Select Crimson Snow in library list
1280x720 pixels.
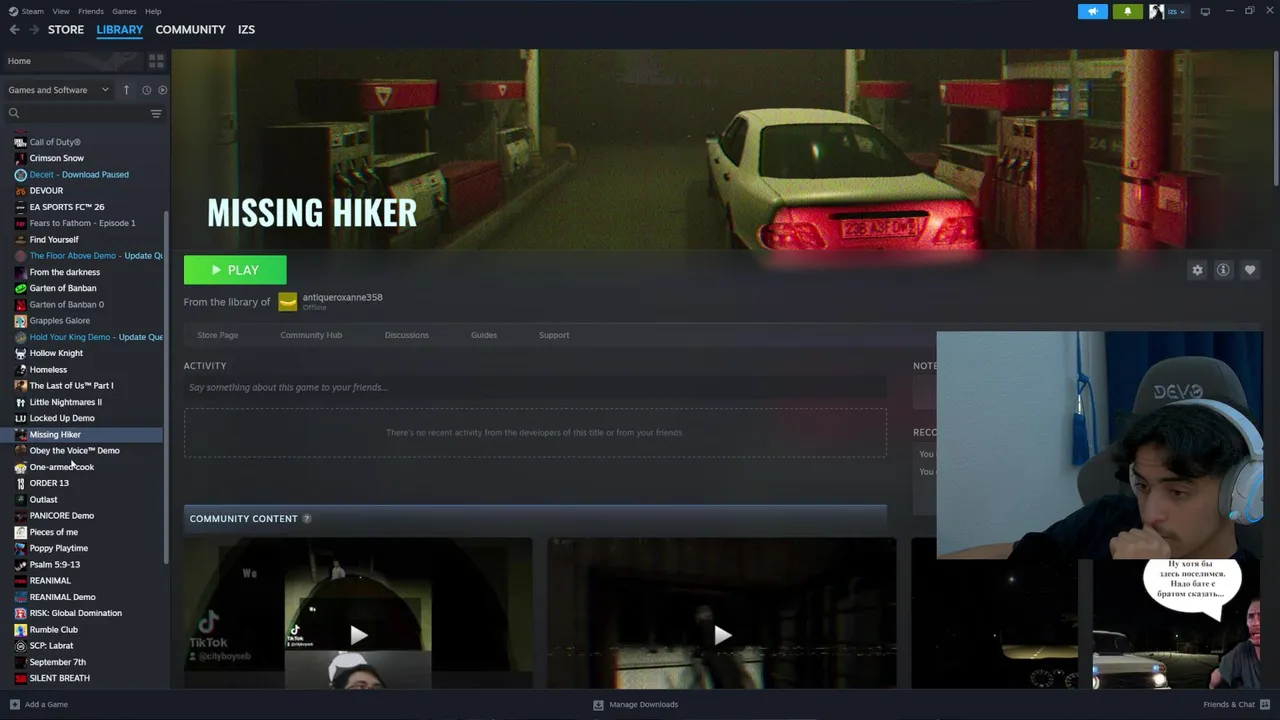tap(57, 158)
